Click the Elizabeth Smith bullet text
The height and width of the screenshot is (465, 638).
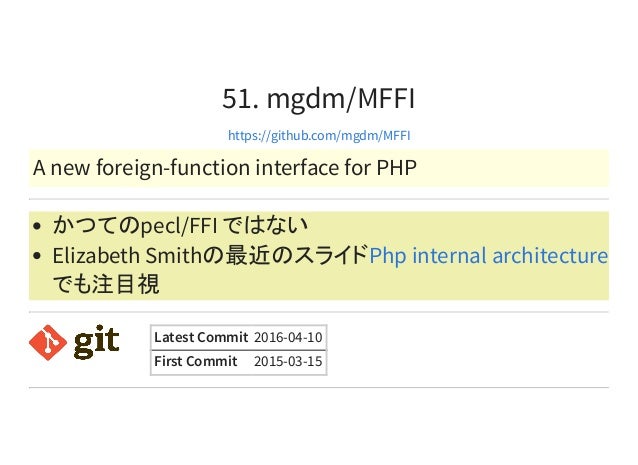coord(210,256)
